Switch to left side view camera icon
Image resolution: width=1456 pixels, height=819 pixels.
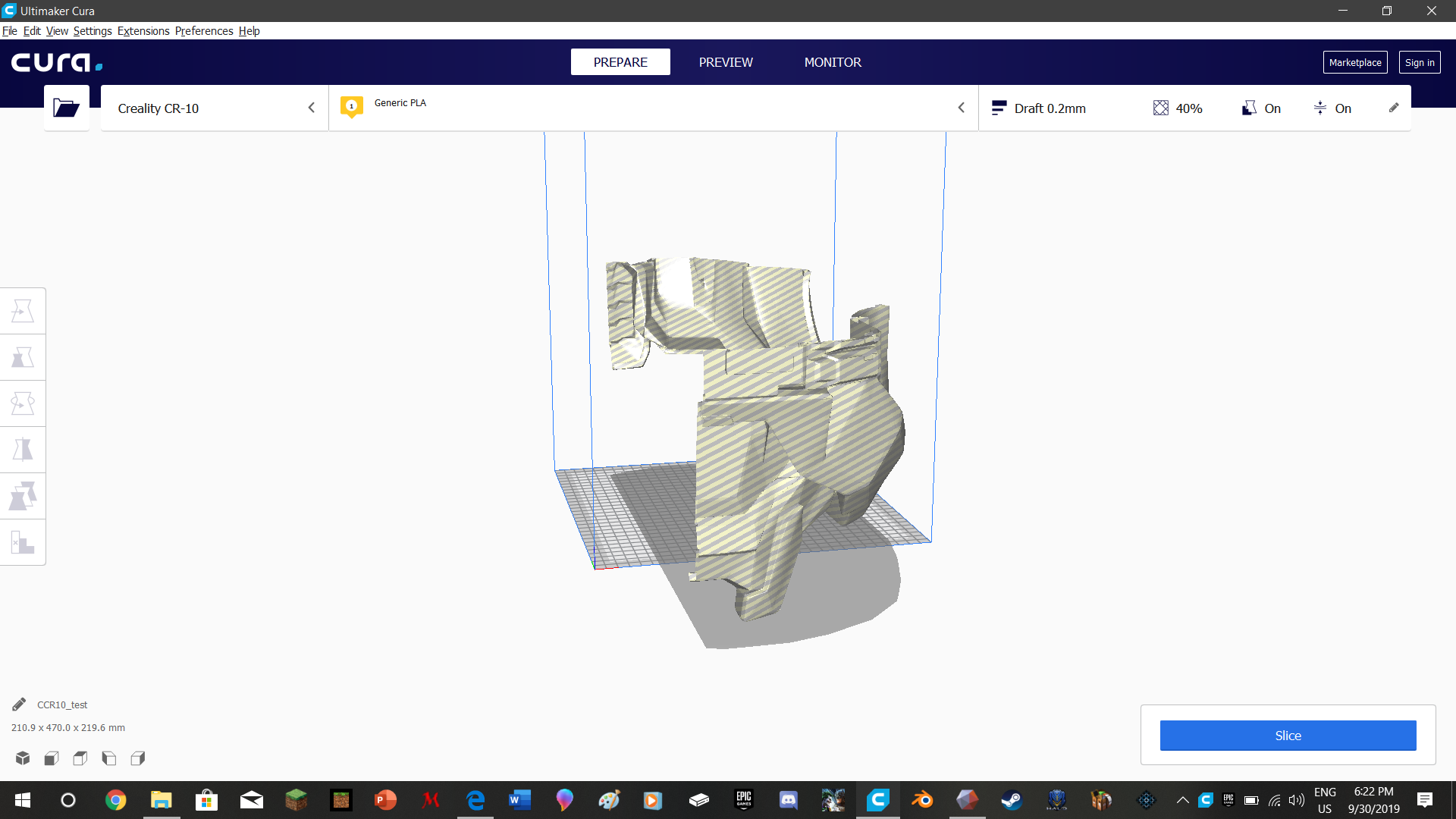point(109,758)
